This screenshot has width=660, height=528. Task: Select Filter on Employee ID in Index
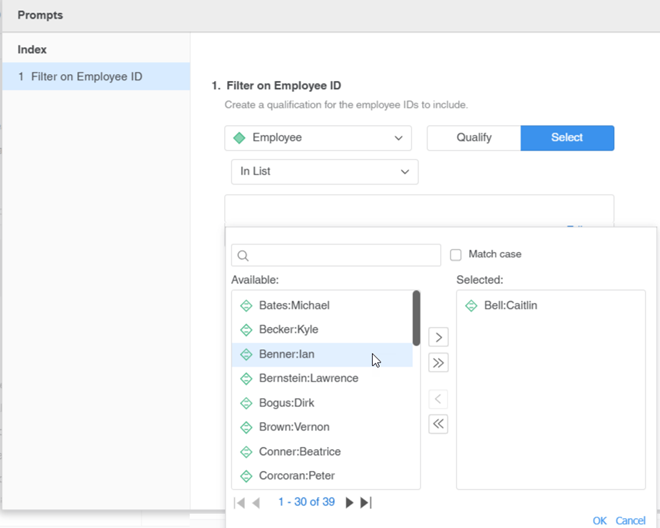pyautogui.click(x=94, y=76)
